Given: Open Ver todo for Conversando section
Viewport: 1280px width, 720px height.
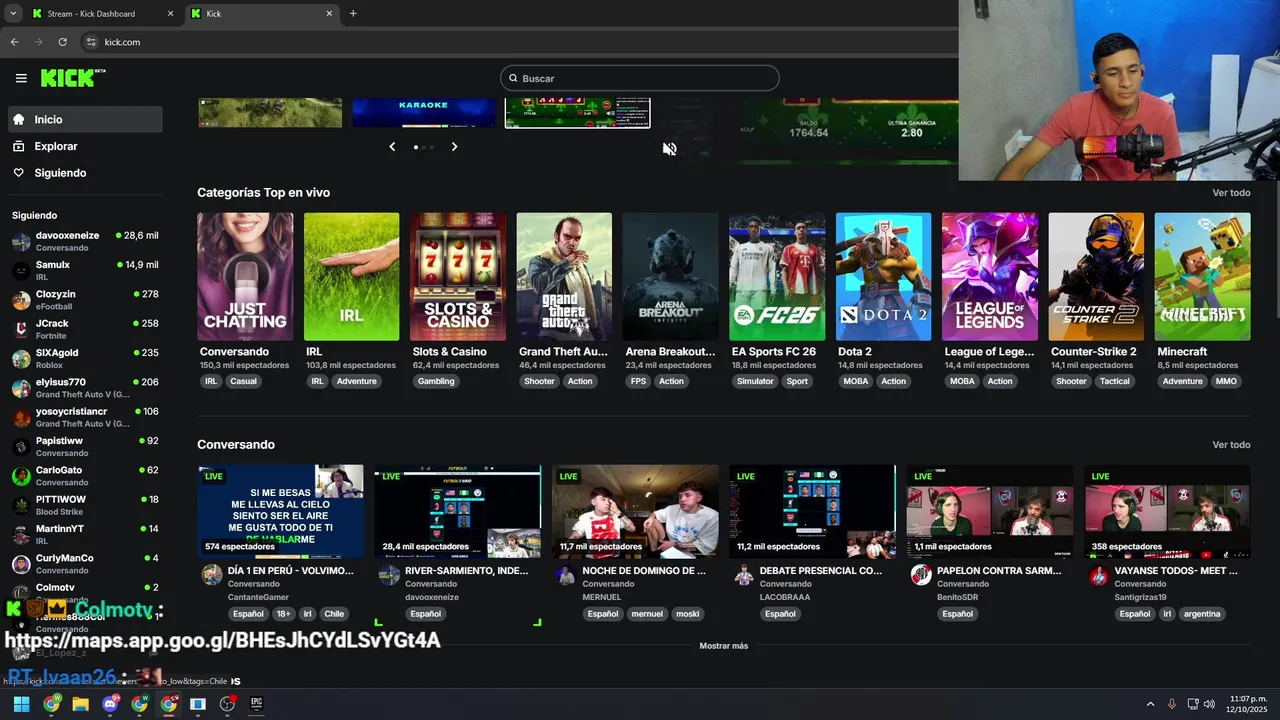Looking at the screenshot, I should [1231, 445].
